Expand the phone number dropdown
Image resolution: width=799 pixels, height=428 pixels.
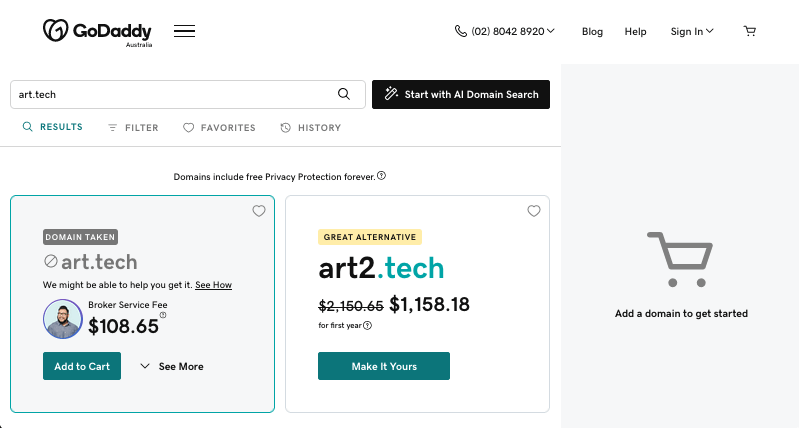pyautogui.click(x=505, y=31)
